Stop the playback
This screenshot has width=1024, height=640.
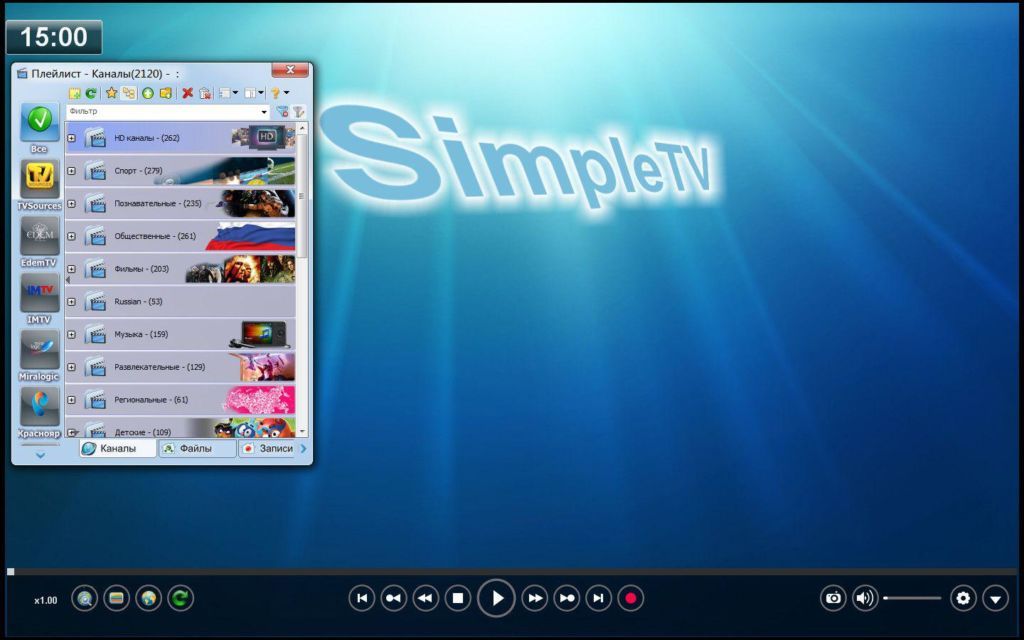coord(458,598)
